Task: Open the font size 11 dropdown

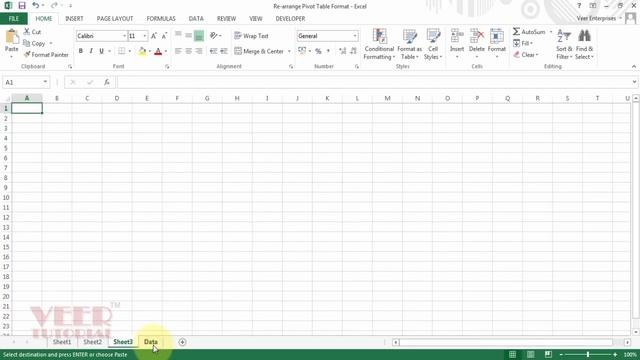Action: (x=144, y=36)
